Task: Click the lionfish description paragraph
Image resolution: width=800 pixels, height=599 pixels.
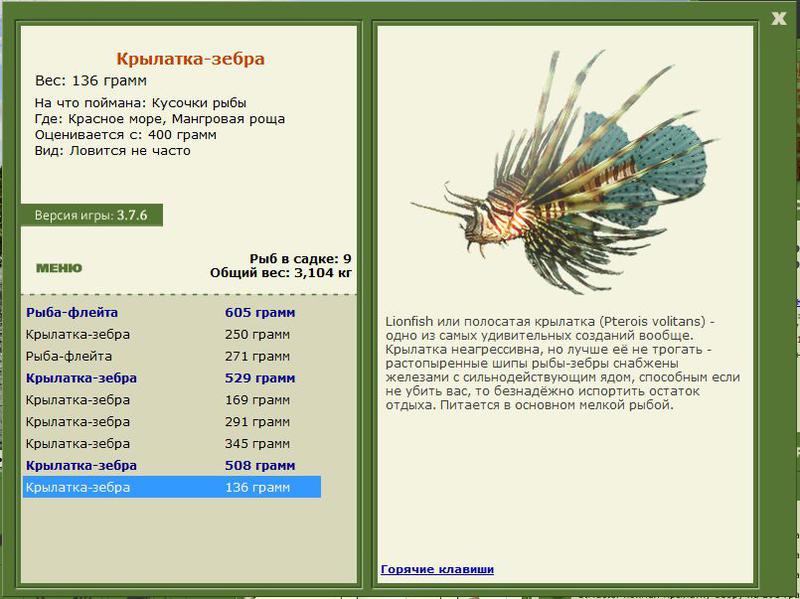Action: 563,363
